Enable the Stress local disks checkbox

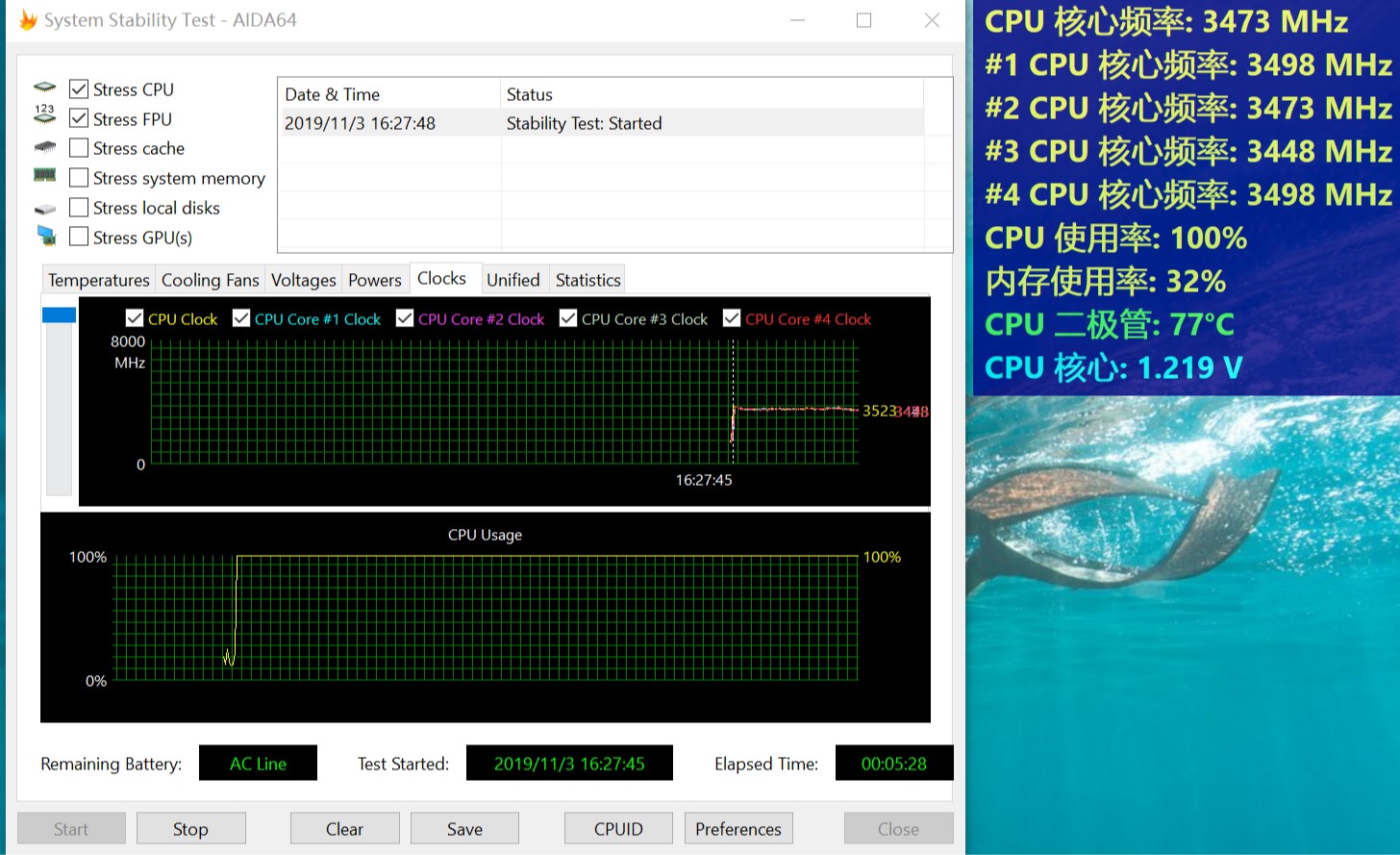click(x=79, y=208)
